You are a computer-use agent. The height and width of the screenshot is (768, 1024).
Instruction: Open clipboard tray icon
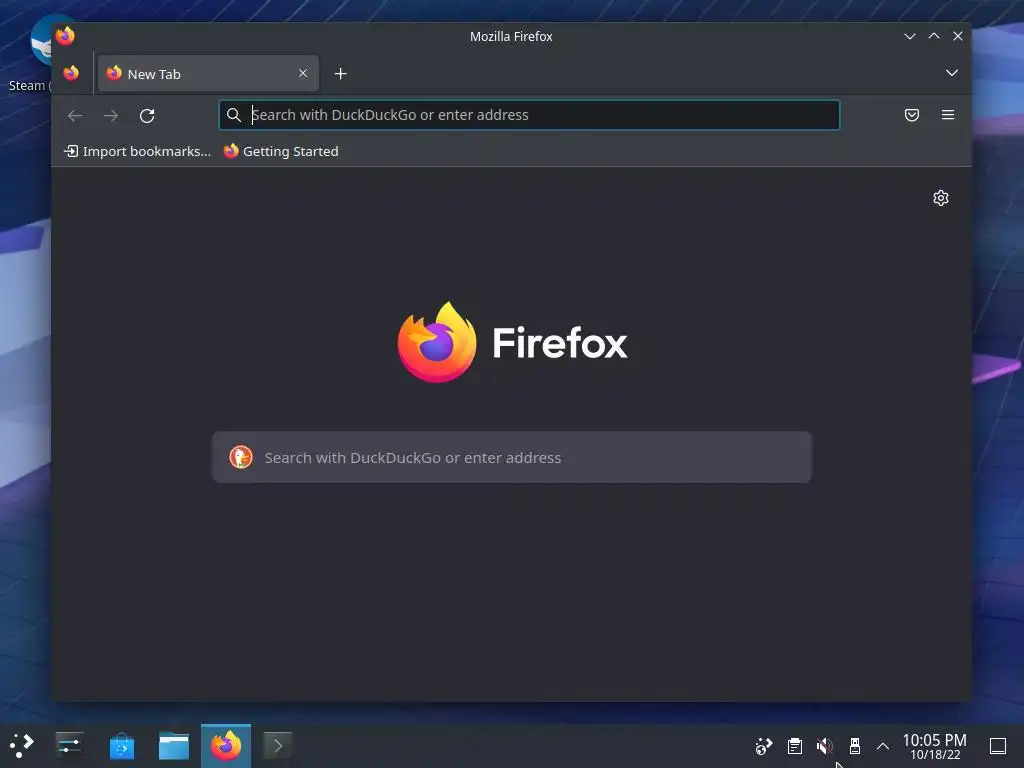click(x=795, y=746)
